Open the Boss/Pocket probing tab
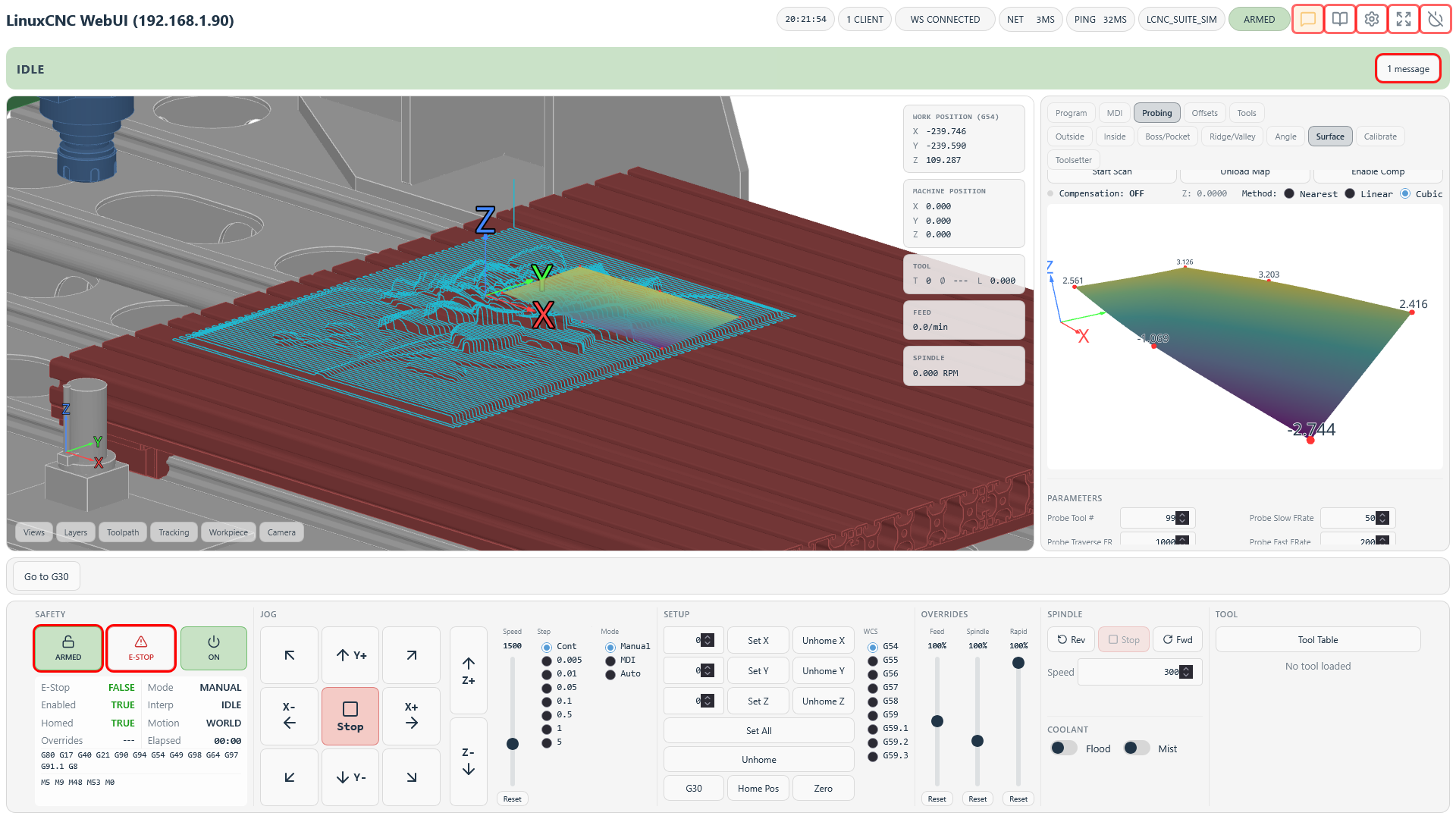Screen dimensions: 1456x819 [1167, 136]
